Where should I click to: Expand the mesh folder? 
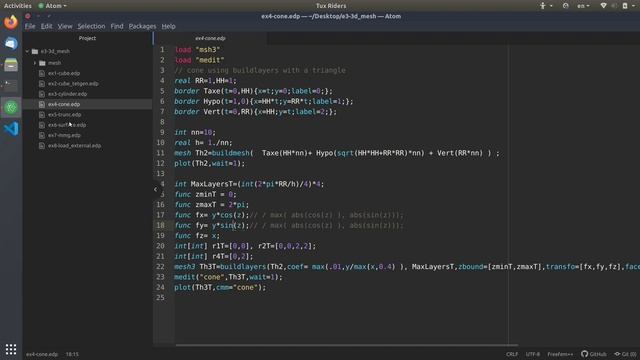35,63
